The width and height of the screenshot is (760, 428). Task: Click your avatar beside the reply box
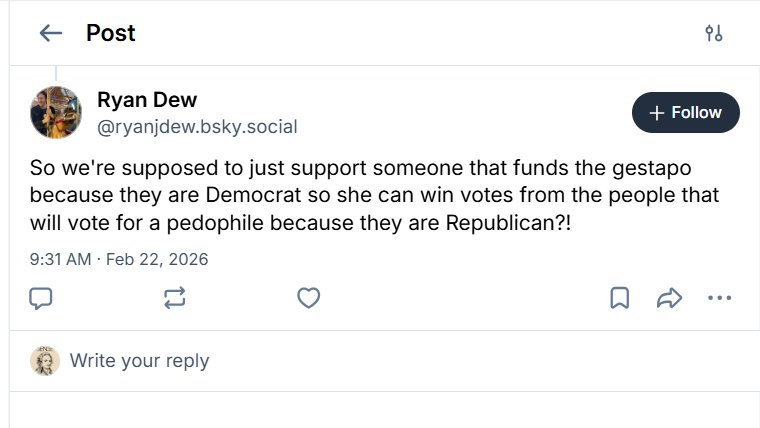tap(45, 361)
